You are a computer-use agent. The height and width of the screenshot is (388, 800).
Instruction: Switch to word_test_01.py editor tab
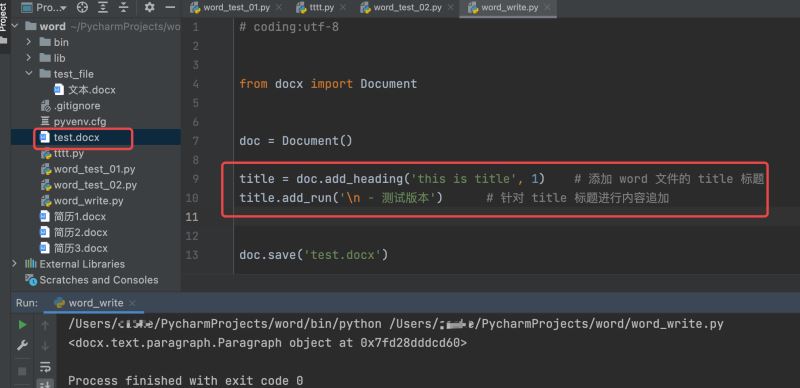tap(236, 8)
